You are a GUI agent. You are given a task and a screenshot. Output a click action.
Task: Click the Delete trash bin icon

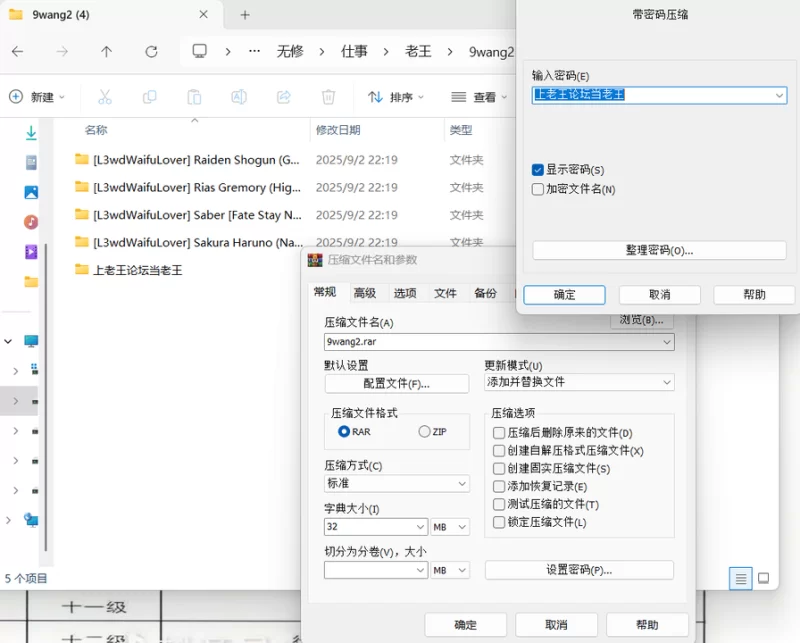pos(328,97)
